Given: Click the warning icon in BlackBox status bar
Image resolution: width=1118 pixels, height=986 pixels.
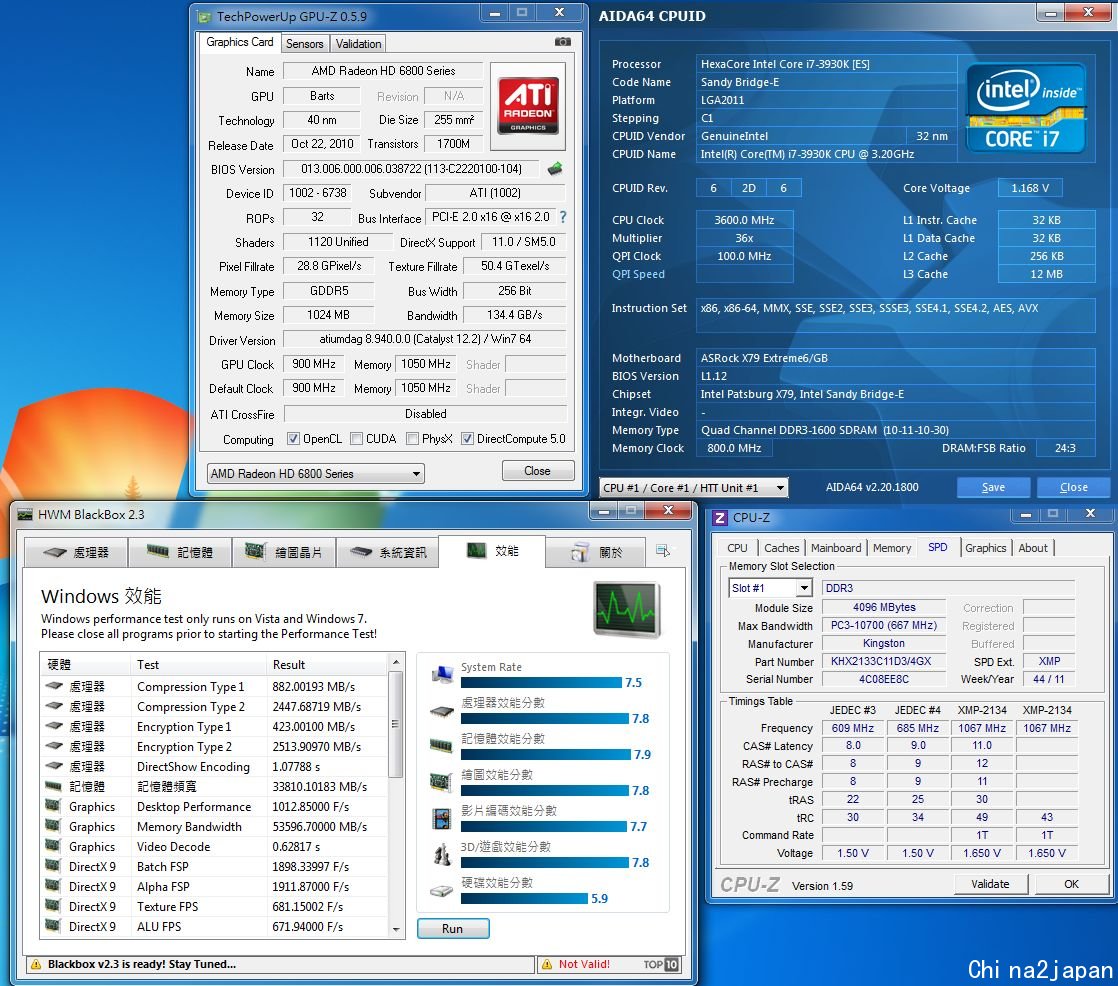Looking at the screenshot, I should pyautogui.click(x=36, y=964).
